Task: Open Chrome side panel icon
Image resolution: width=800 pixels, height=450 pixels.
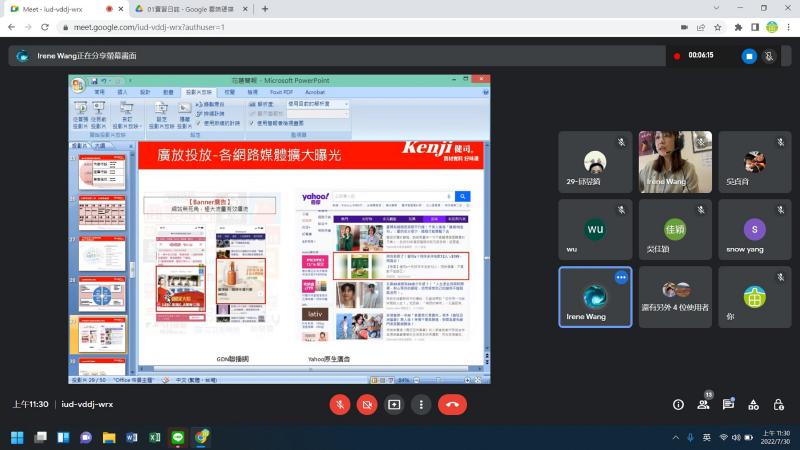Action: tap(755, 27)
